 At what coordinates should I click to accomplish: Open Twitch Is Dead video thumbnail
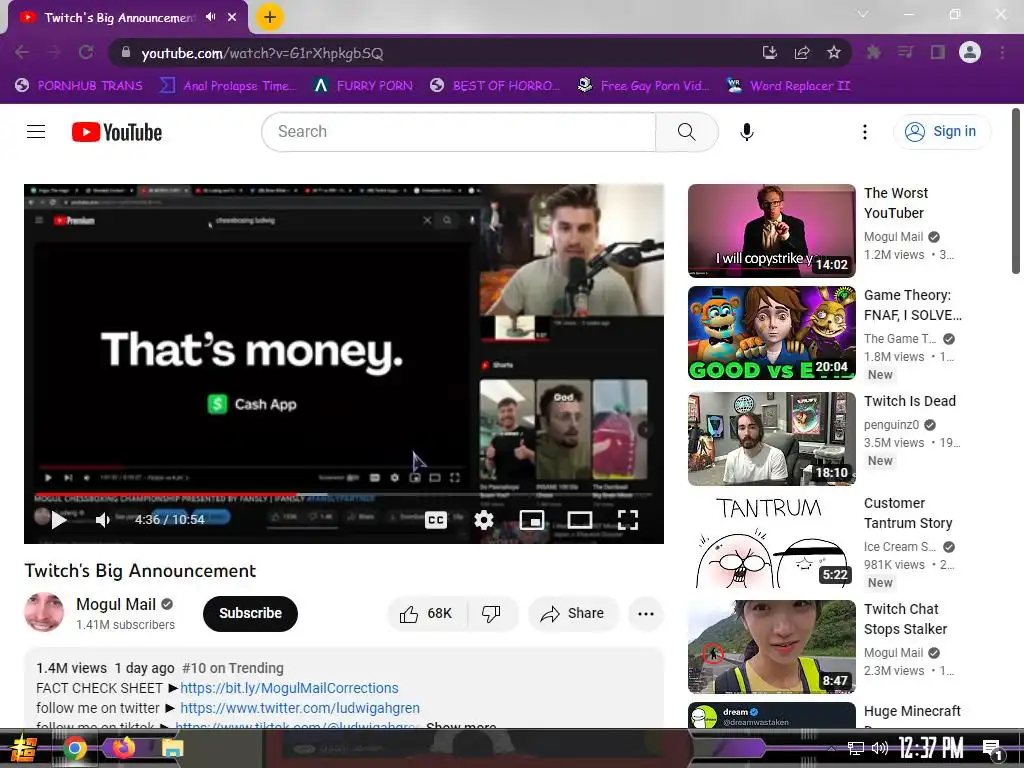[x=771, y=439]
